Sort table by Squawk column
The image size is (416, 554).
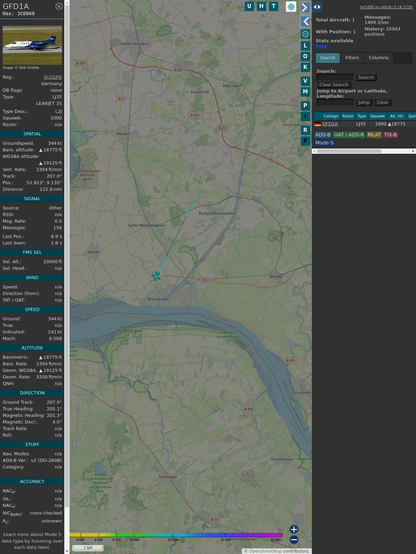pos(377,116)
